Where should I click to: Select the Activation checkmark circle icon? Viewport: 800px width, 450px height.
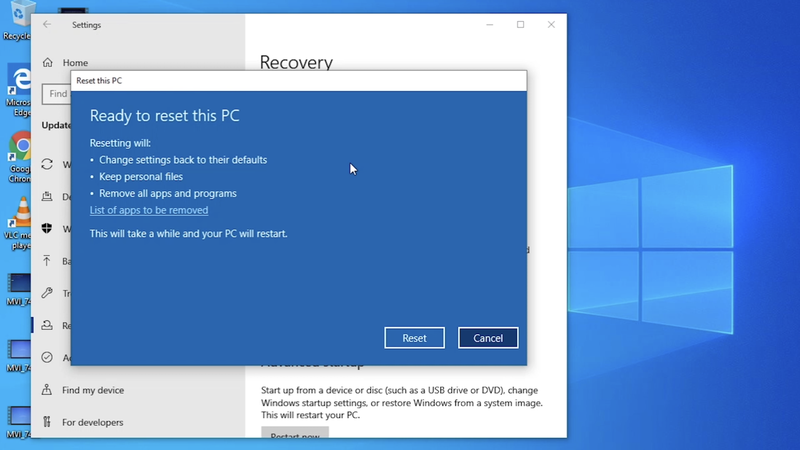point(47,357)
